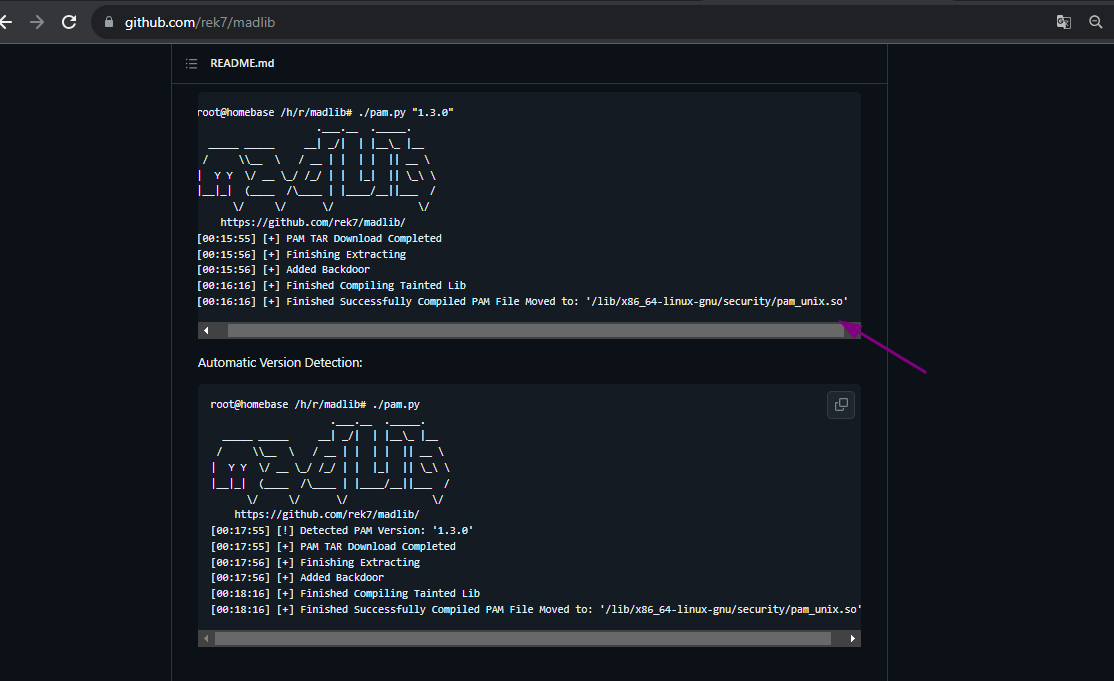
Task: Click the github.com/rek7/madlib address bar
Action: (x=200, y=22)
